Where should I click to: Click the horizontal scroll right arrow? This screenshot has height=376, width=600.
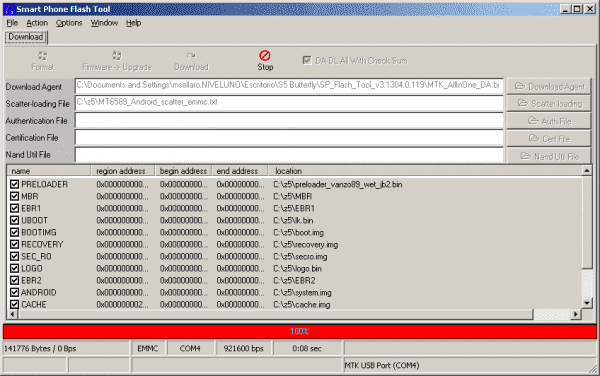click(x=576, y=314)
